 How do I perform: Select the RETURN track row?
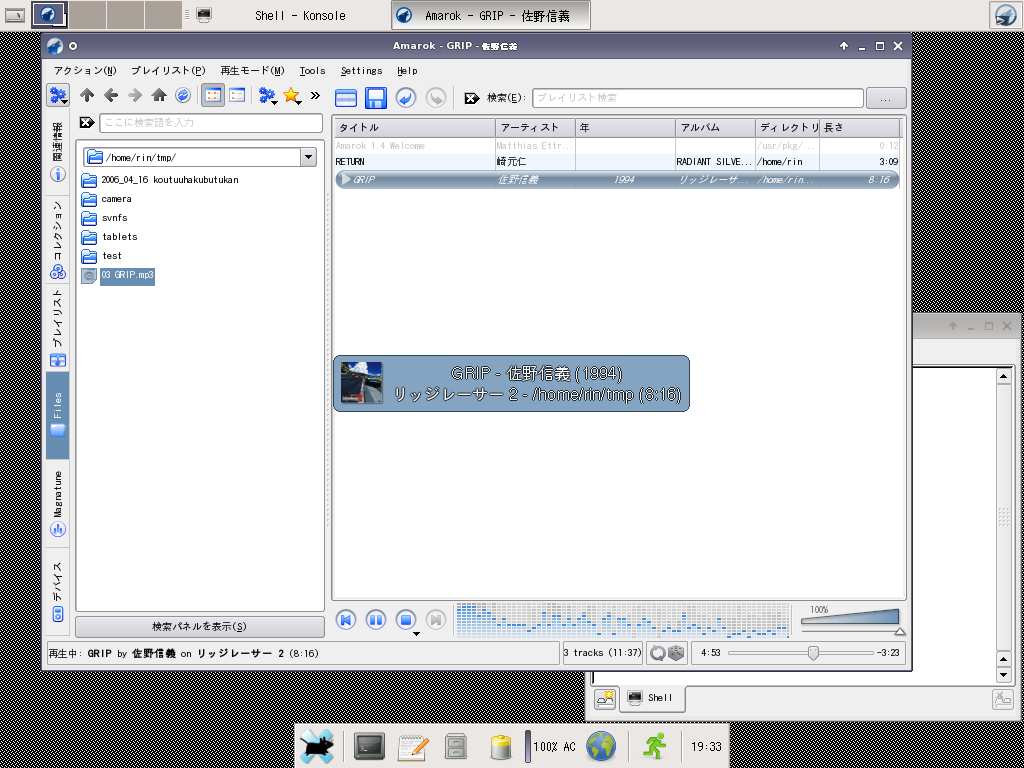(x=617, y=162)
